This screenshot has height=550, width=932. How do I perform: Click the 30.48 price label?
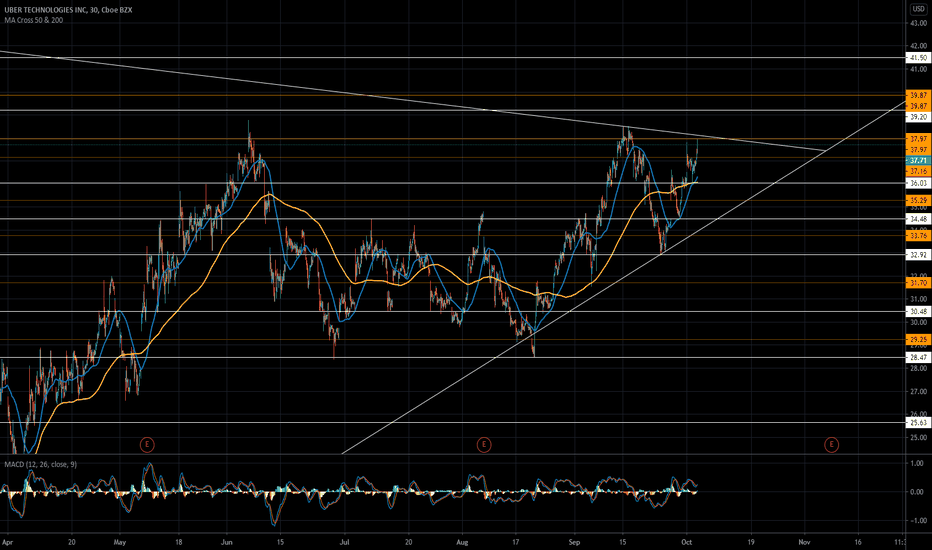point(918,311)
